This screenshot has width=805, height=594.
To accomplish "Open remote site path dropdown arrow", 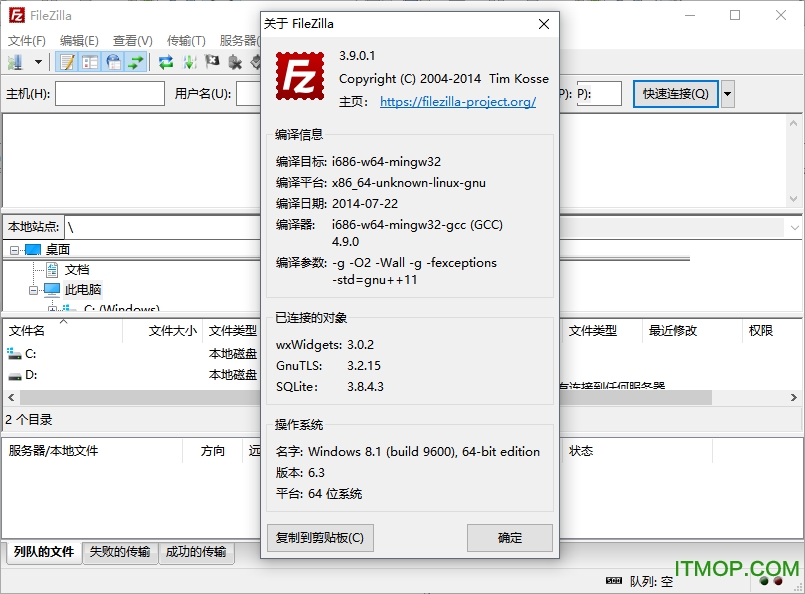I will (x=795, y=227).
